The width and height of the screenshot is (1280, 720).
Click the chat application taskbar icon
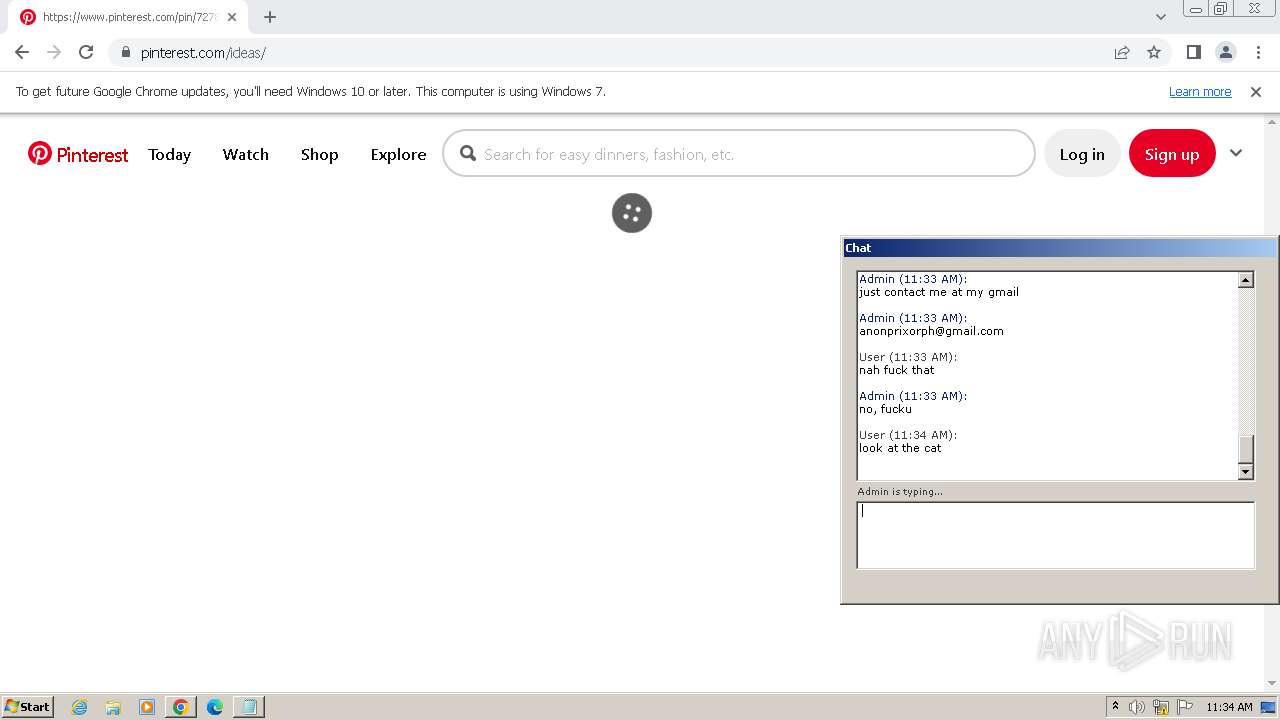point(248,707)
